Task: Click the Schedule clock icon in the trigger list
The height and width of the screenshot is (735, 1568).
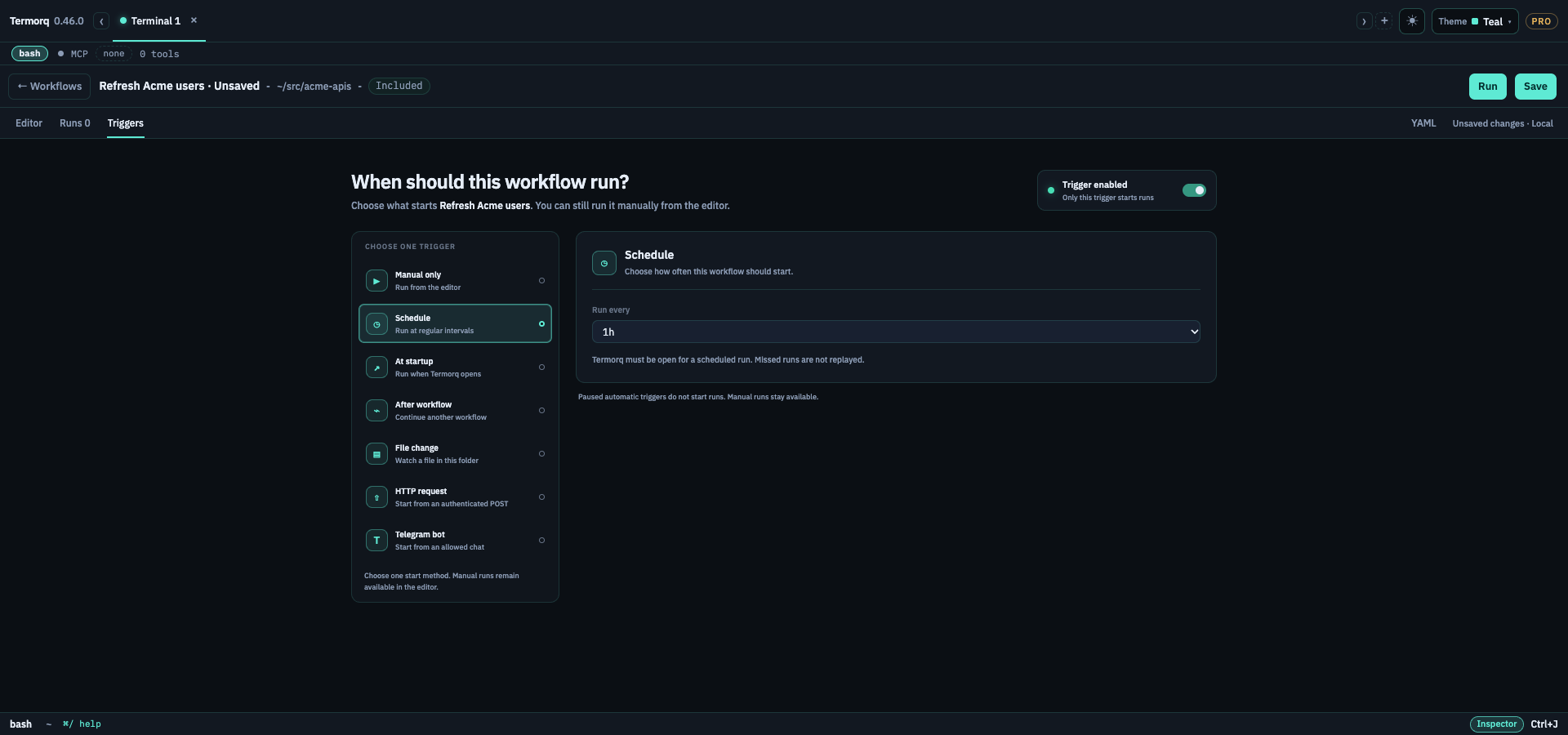Action: 376,324
